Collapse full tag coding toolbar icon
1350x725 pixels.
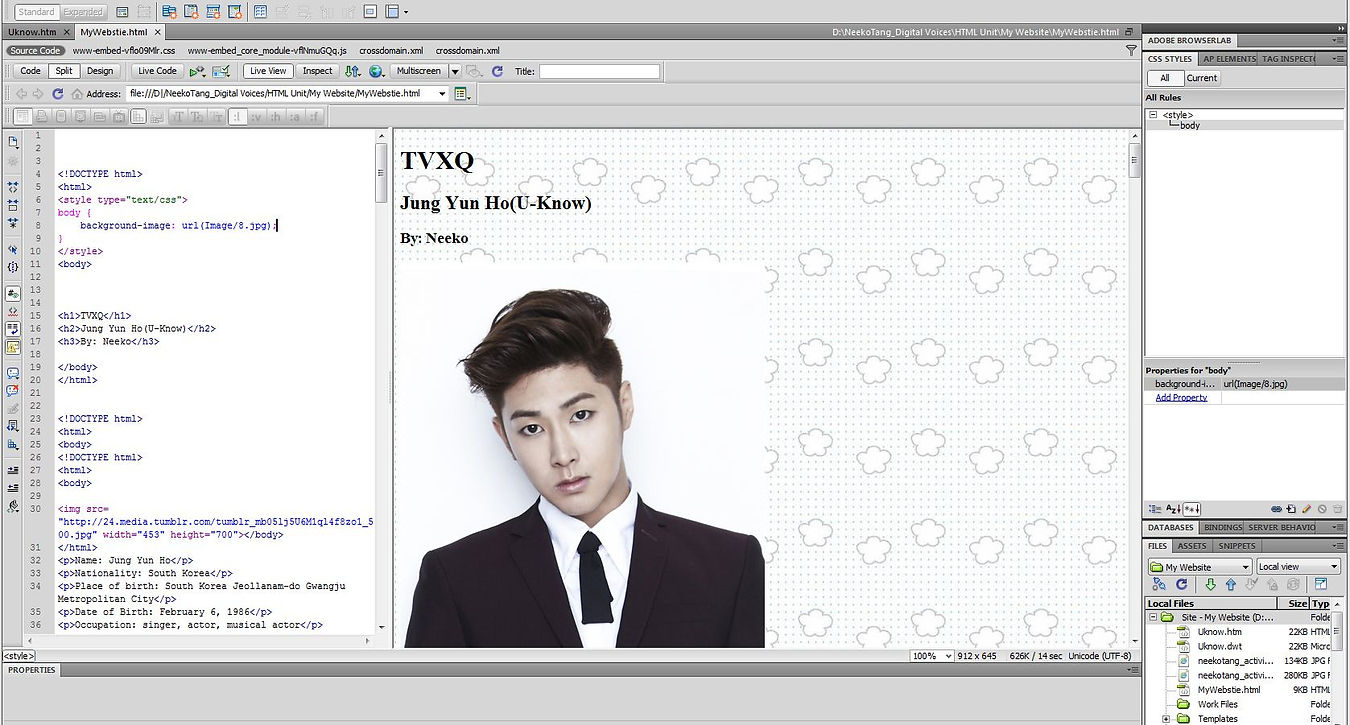(x=13, y=186)
